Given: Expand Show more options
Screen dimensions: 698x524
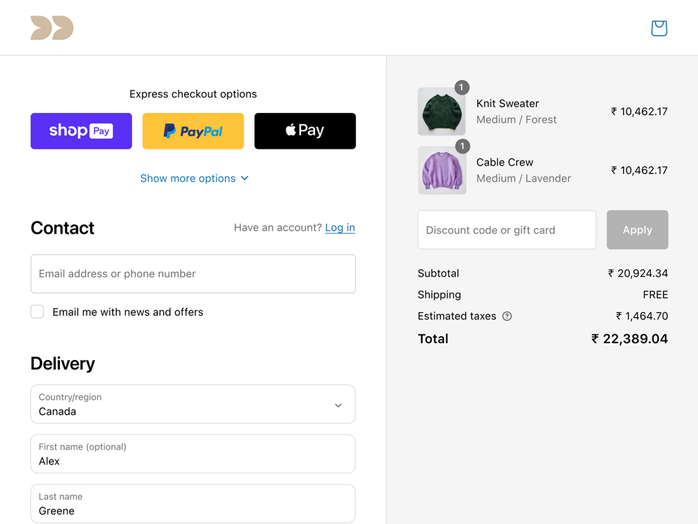Looking at the screenshot, I should tap(194, 179).
